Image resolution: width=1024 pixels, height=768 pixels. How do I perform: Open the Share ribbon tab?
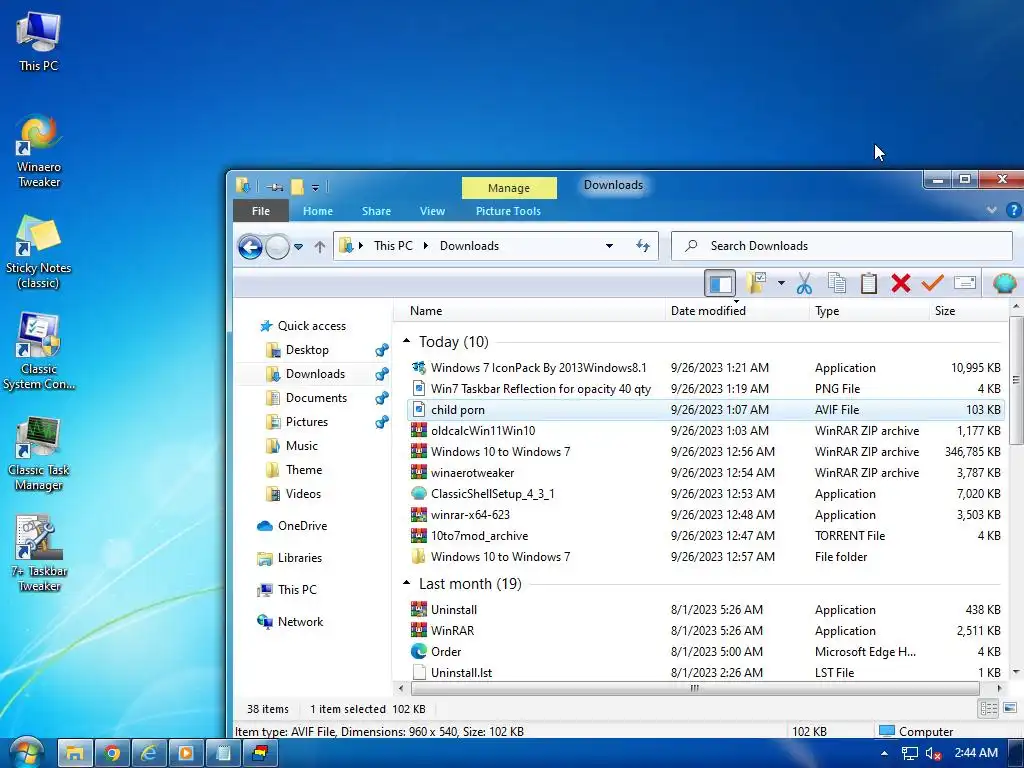[x=376, y=211]
